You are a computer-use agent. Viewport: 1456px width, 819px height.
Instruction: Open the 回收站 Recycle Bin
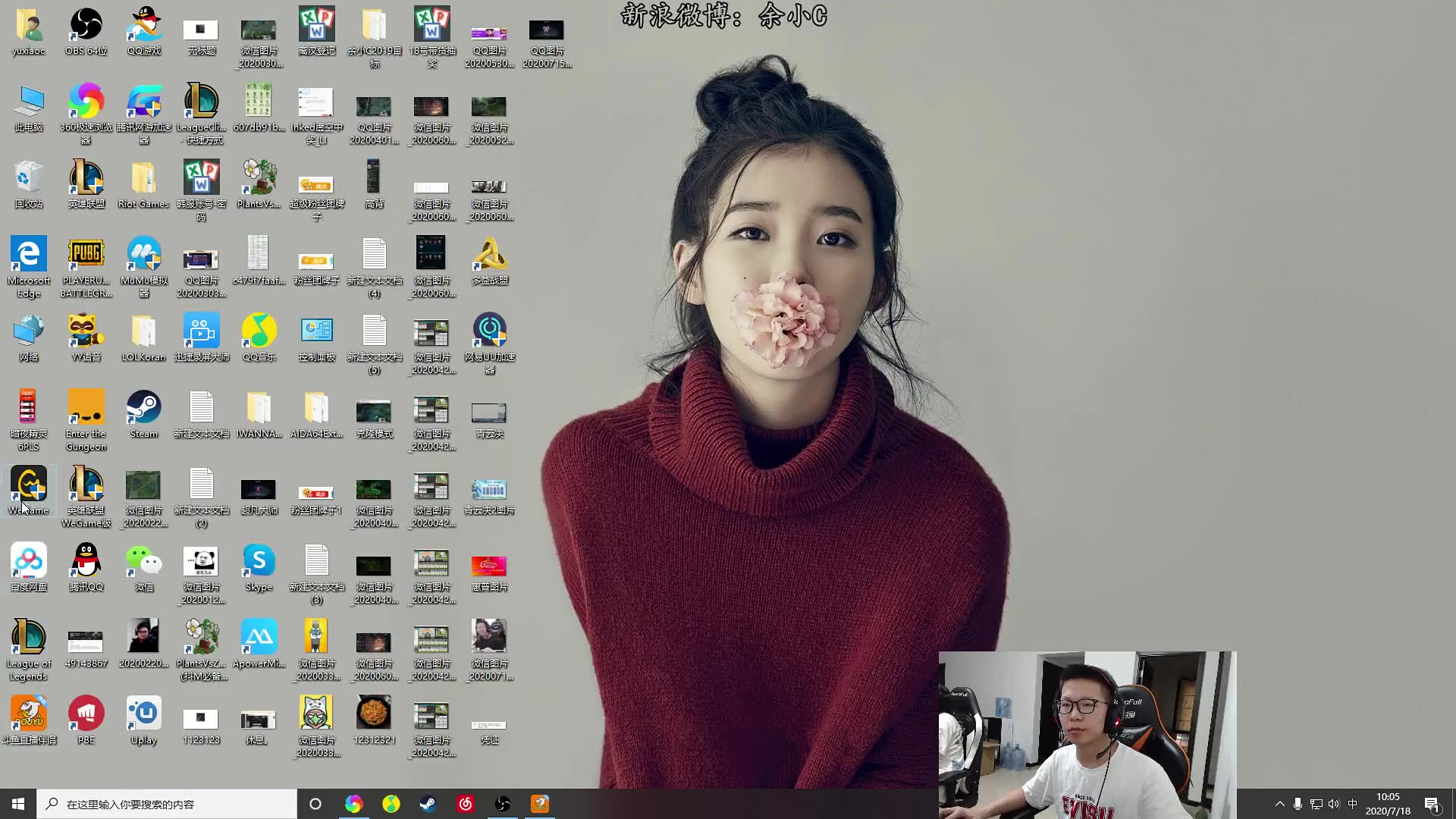(28, 178)
